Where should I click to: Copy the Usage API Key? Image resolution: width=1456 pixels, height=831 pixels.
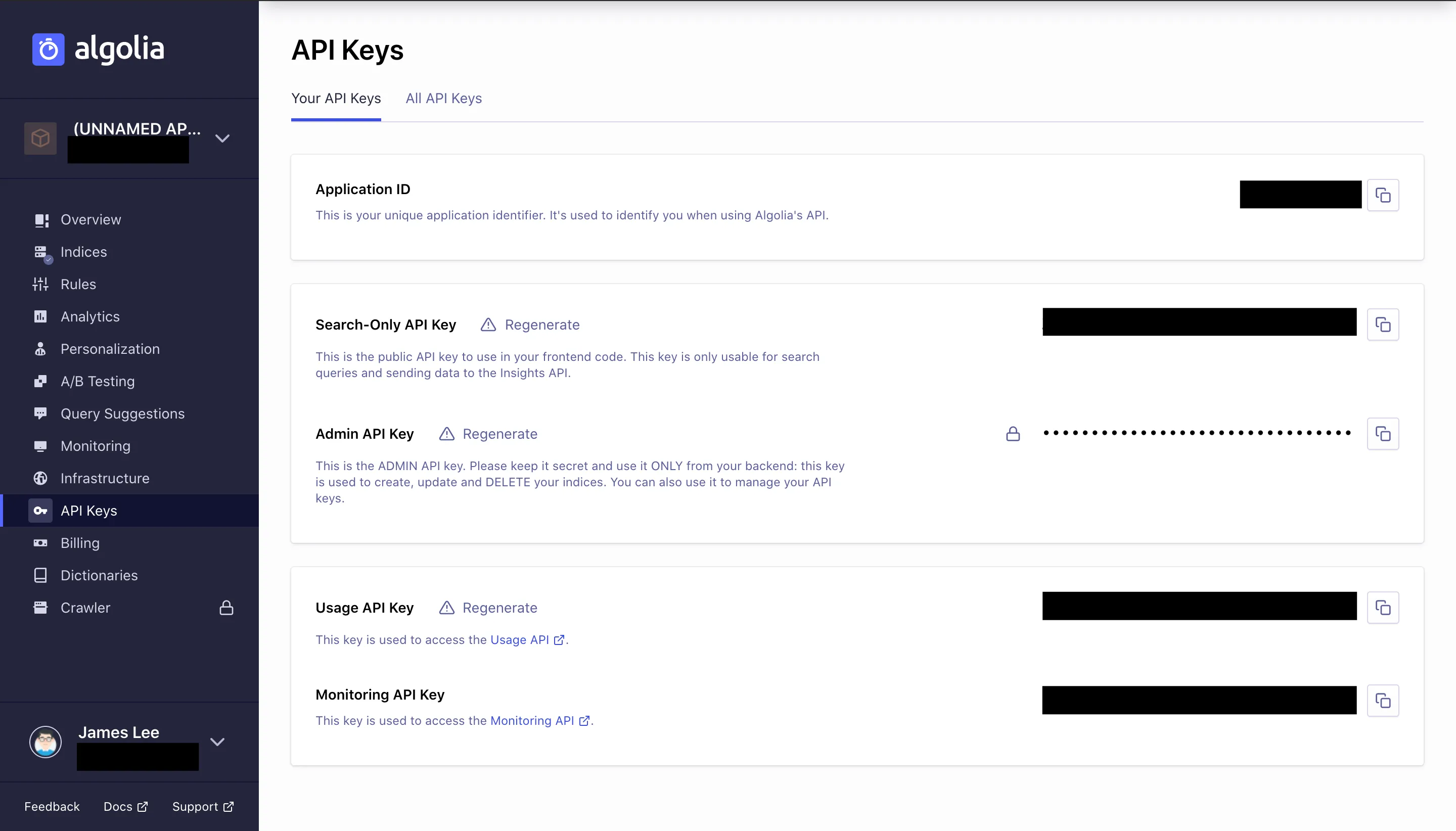[1382, 607]
